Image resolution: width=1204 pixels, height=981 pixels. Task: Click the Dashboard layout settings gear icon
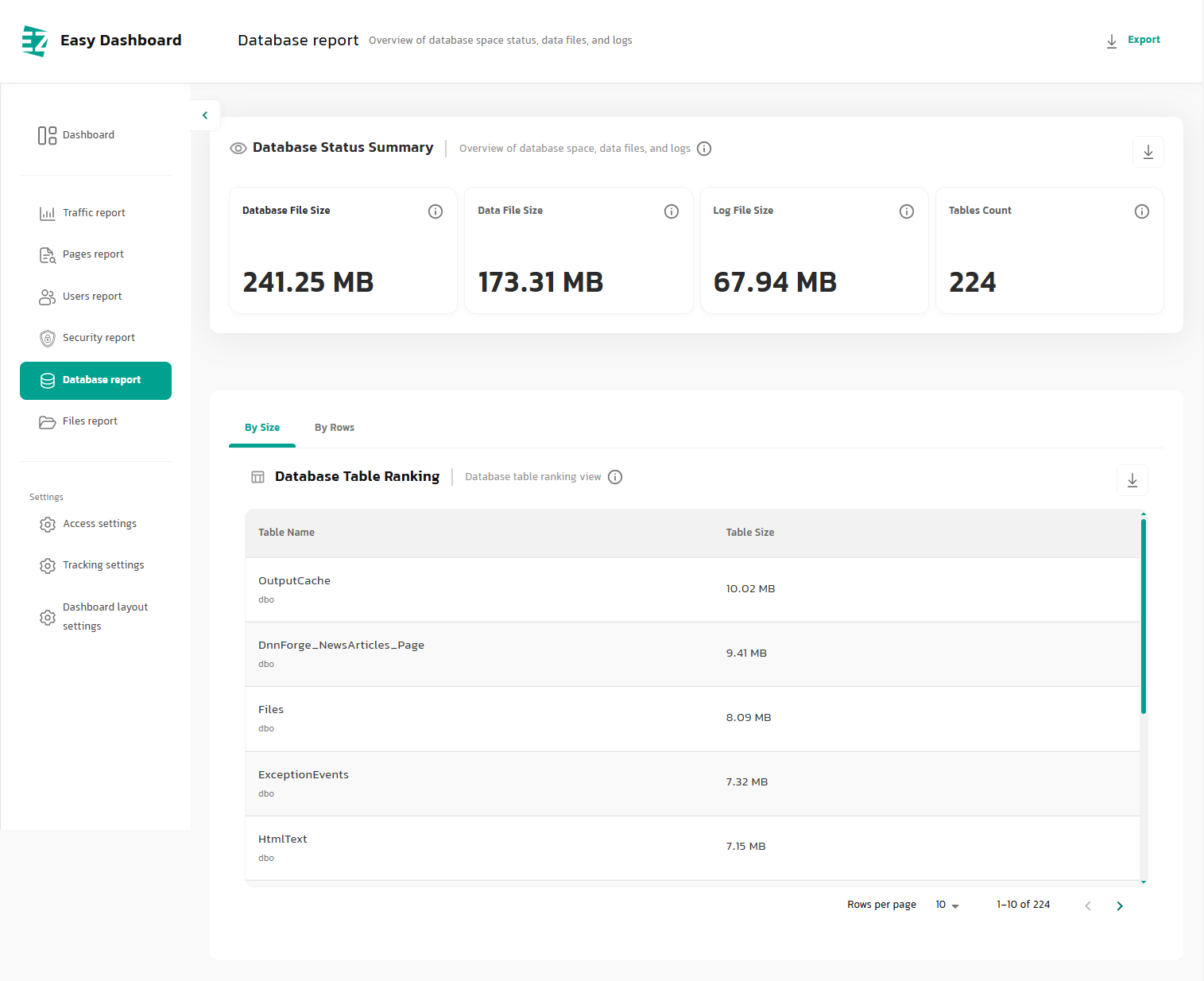[48, 618]
